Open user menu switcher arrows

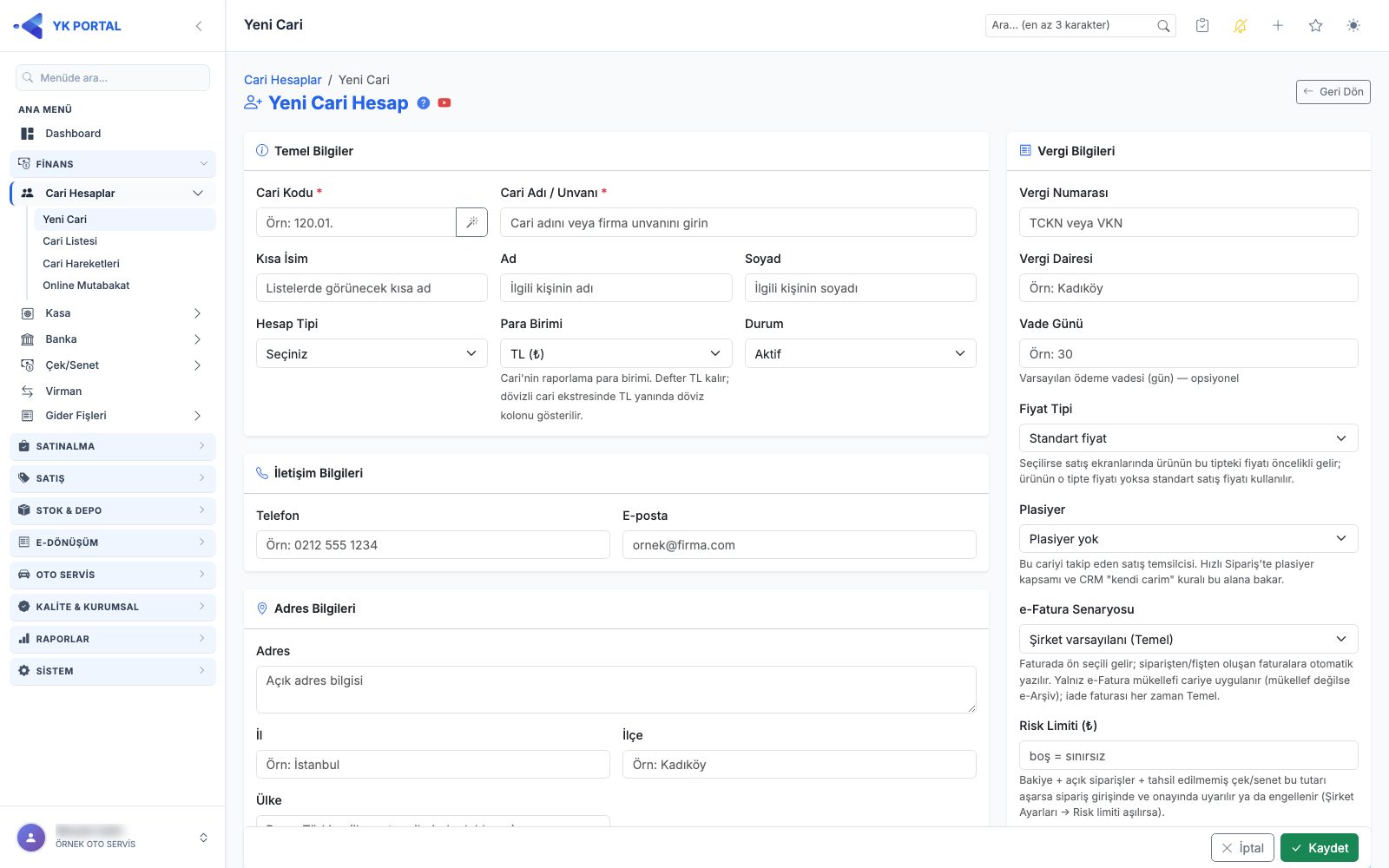(203, 838)
